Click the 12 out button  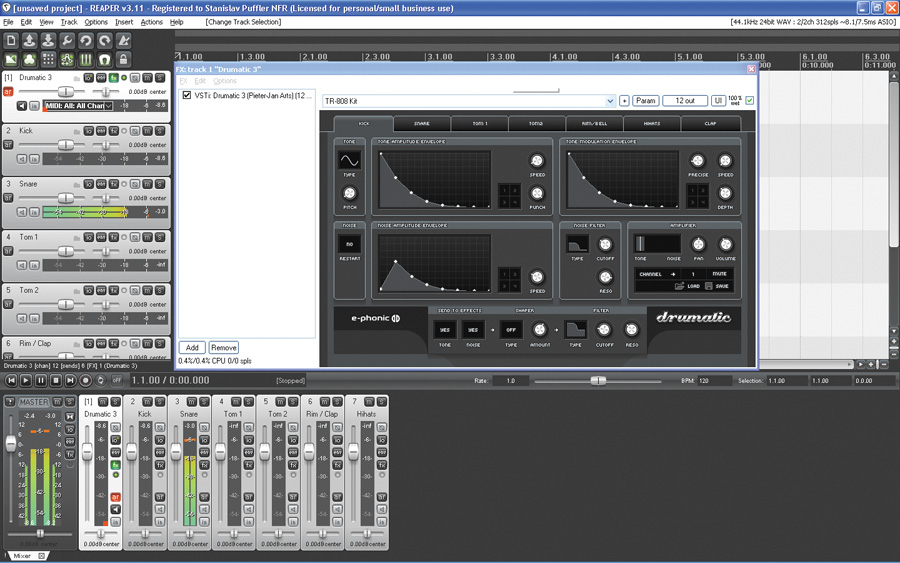(685, 100)
